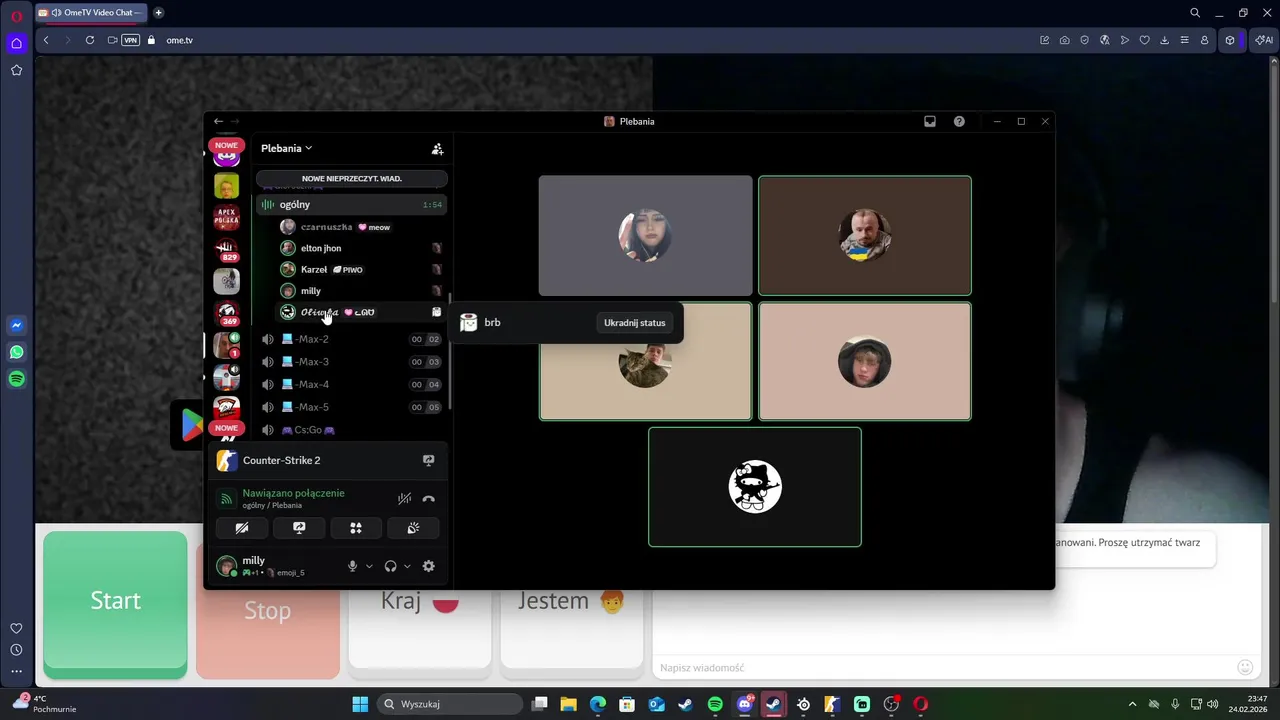Open the Windows Start menu
Viewport: 1280px width, 720px height.
[360, 704]
